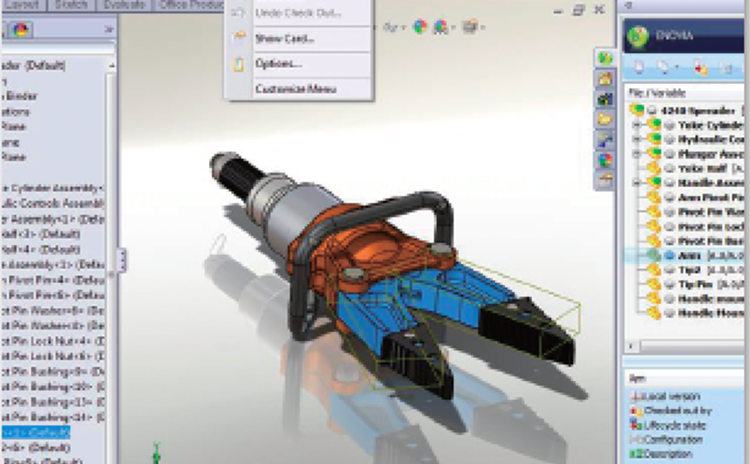The height and width of the screenshot is (464, 750).
Task: Choose Show Card from the context menu
Action: click(x=285, y=39)
